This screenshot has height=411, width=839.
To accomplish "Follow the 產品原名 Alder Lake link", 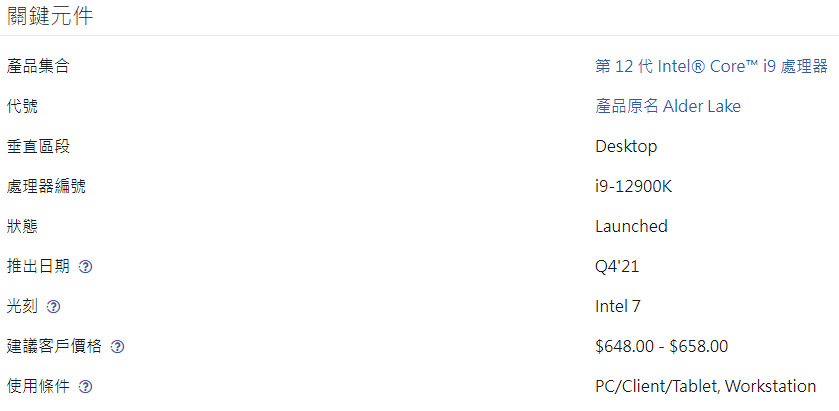I will click(x=668, y=106).
